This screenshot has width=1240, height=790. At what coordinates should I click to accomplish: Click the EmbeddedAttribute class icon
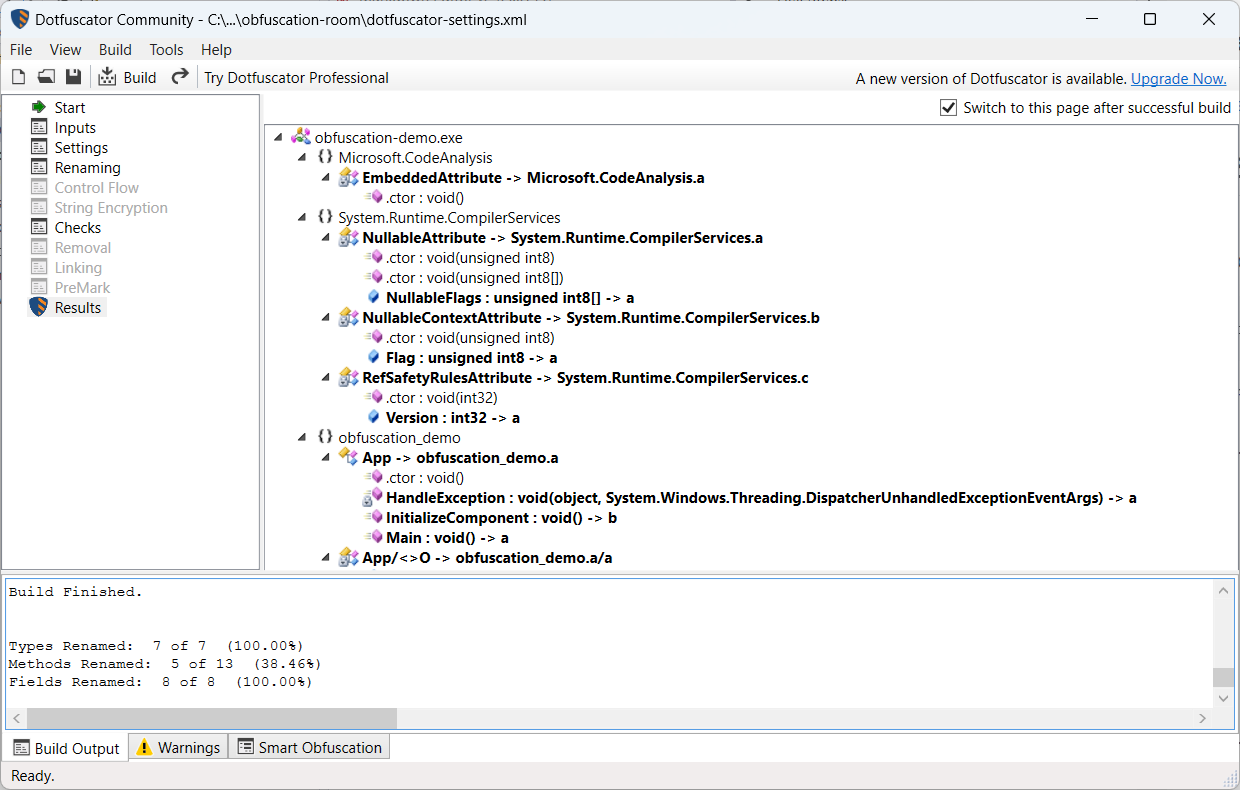click(348, 177)
